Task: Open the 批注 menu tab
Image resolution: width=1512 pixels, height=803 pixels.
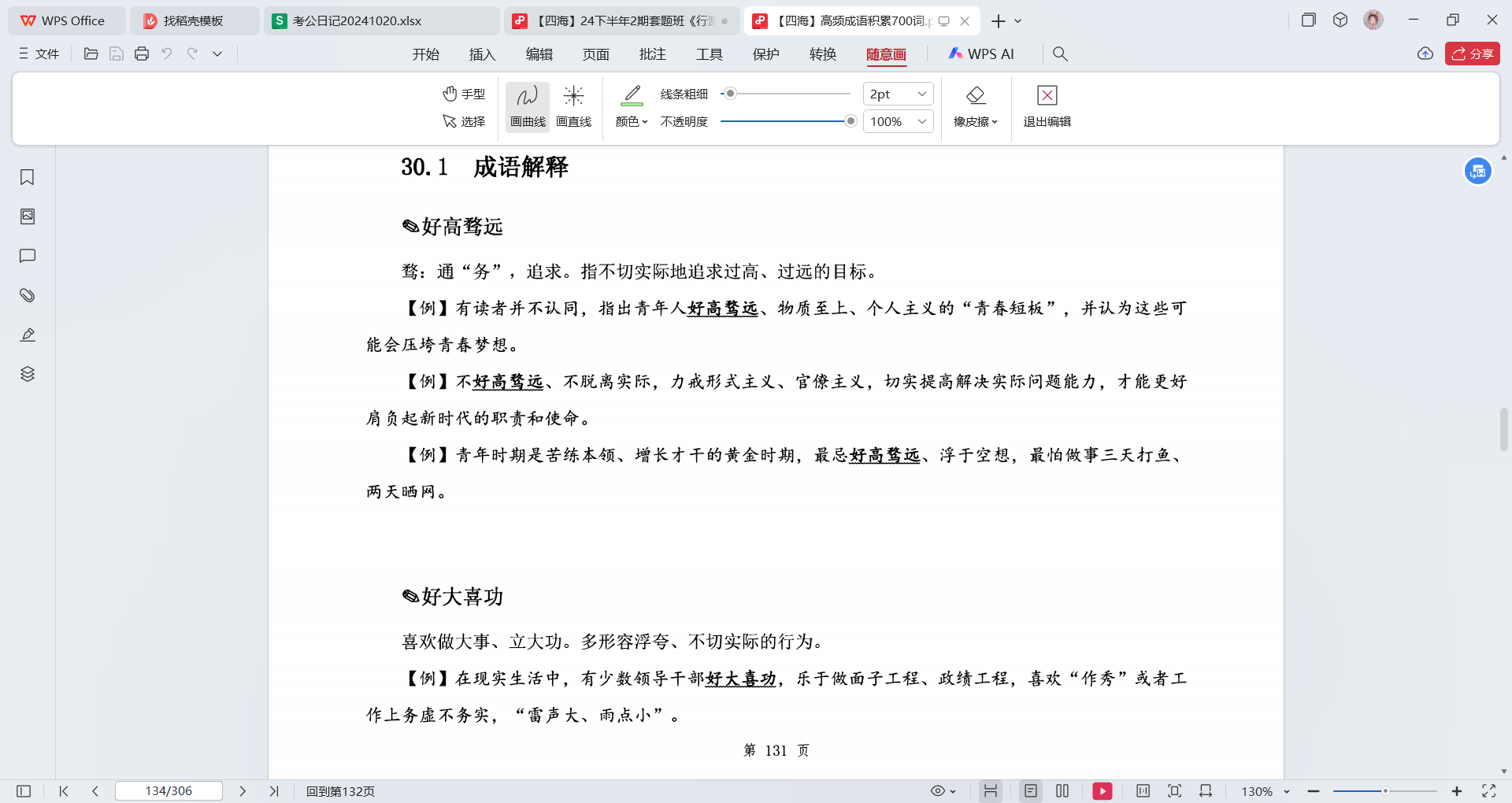Action: (x=653, y=54)
